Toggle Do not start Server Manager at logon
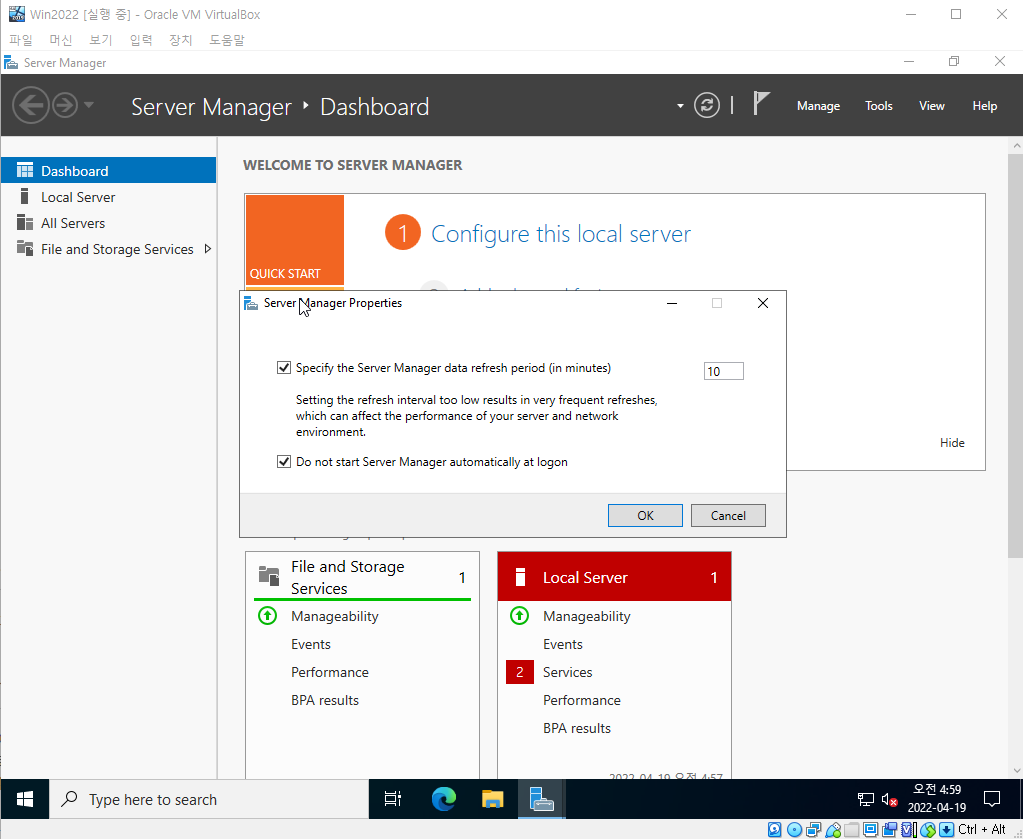Image resolution: width=1023 pixels, height=839 pixels. (284, 461)
